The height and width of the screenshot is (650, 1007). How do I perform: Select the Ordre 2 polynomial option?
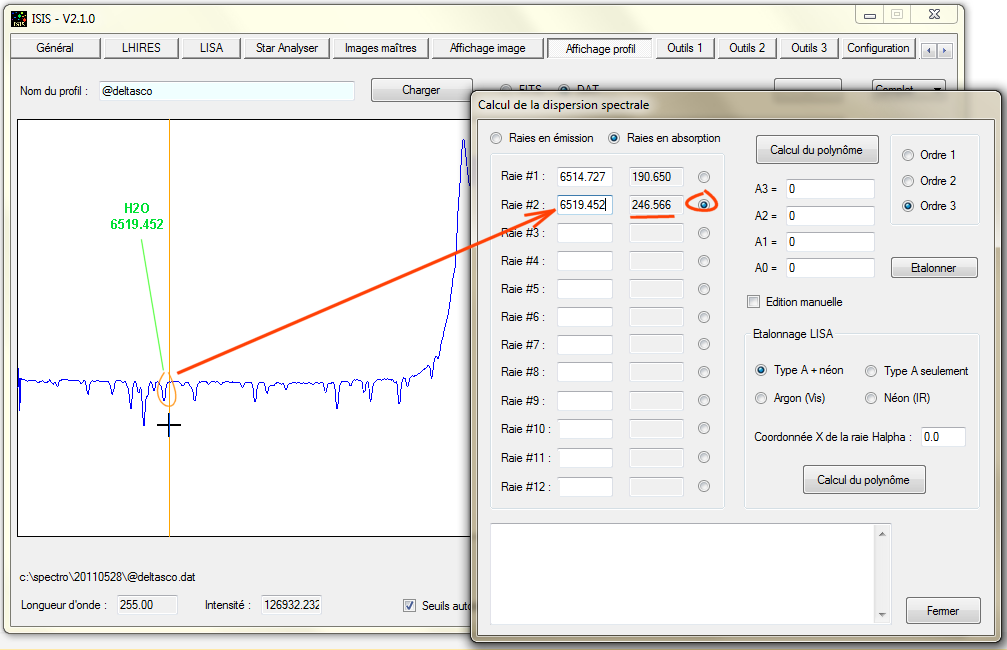(908, 181)
